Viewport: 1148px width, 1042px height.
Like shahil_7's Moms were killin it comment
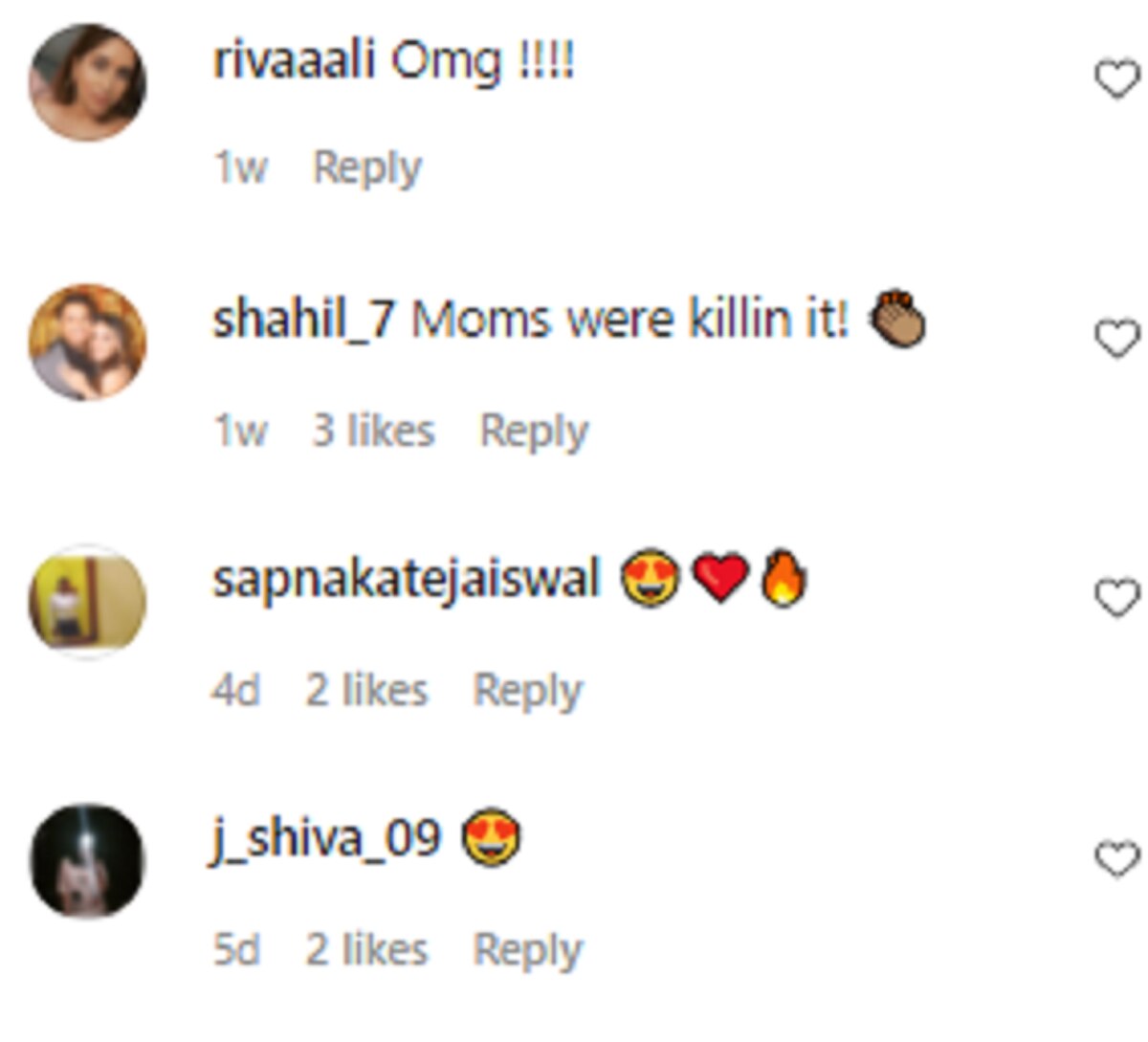[x=1115, y=340]
